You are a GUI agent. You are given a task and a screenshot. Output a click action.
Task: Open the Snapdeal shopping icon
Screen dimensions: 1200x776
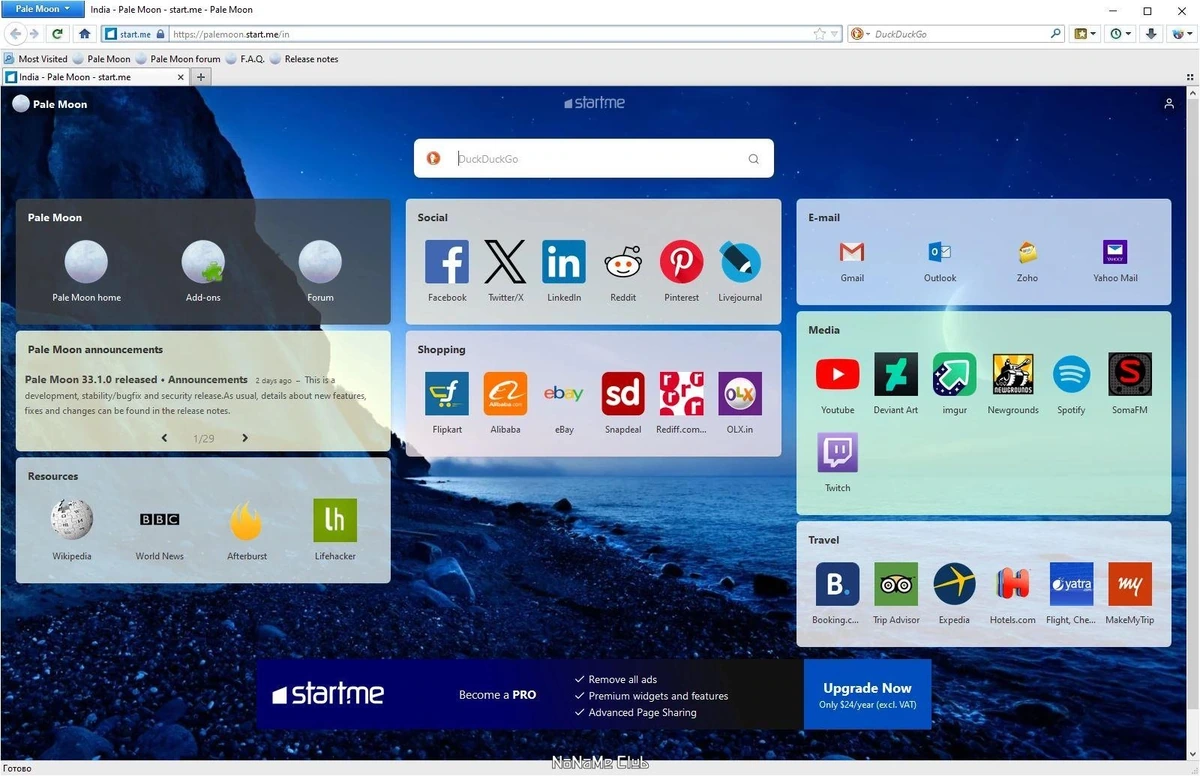click(x=623, y=394)
